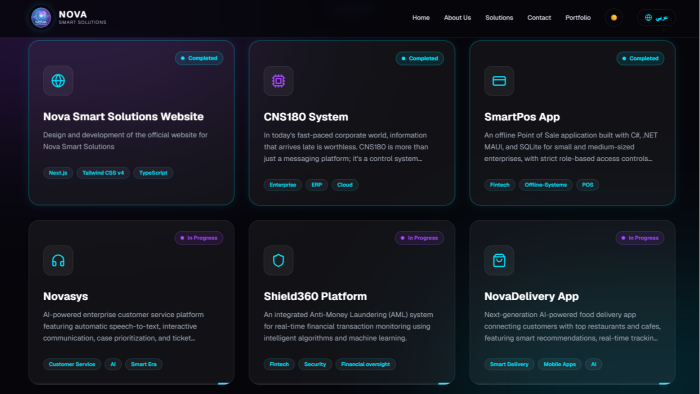The width and height of the screenshot is (700, 394).
Task: Click the globe icon on Nova Smart Solutions Website card
Action: pyautogui.click(x=58, y=81)
